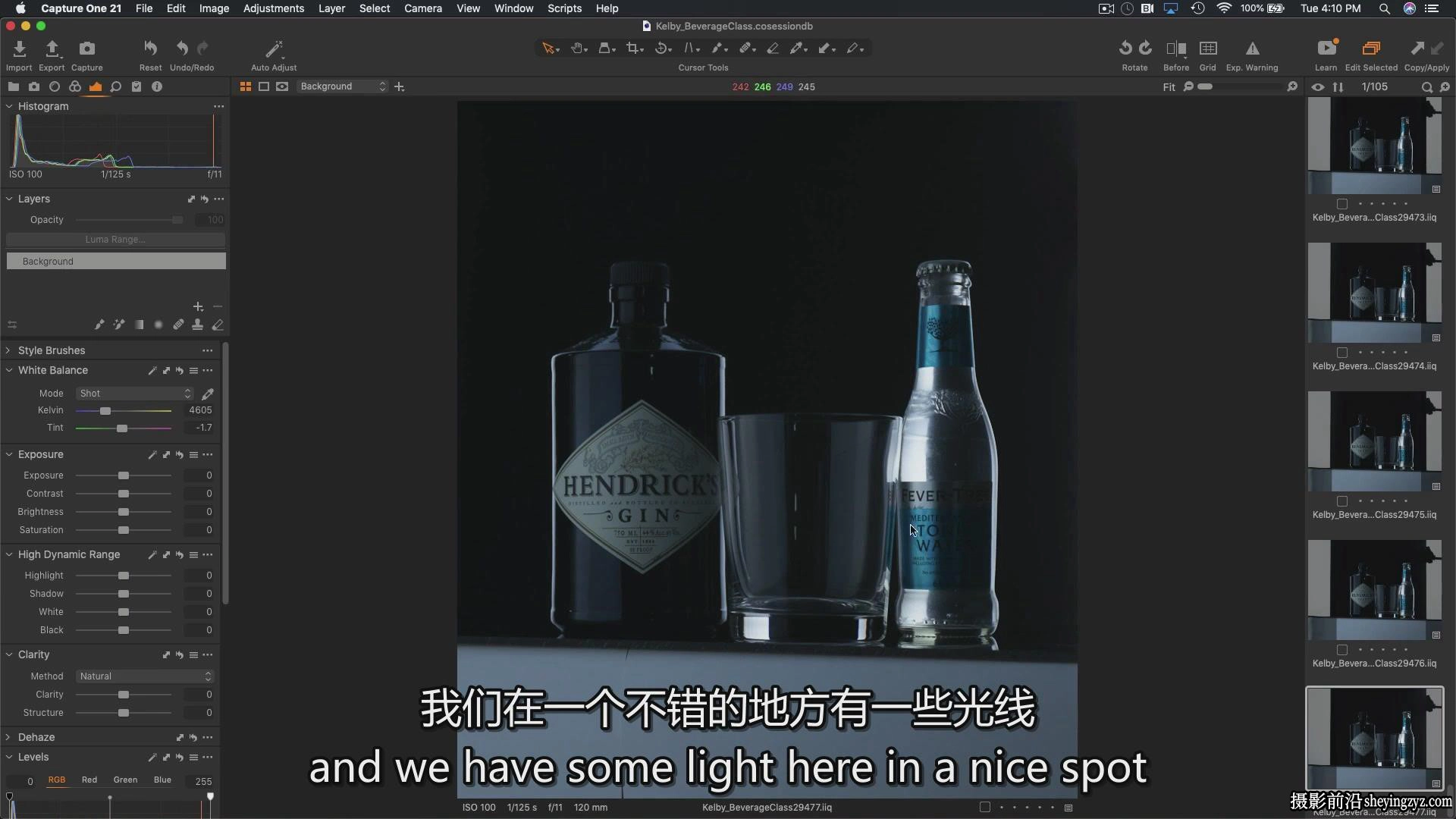Toggle the Grid overlay
Screen dimensions: 1456x819
tap(1208, 49)
